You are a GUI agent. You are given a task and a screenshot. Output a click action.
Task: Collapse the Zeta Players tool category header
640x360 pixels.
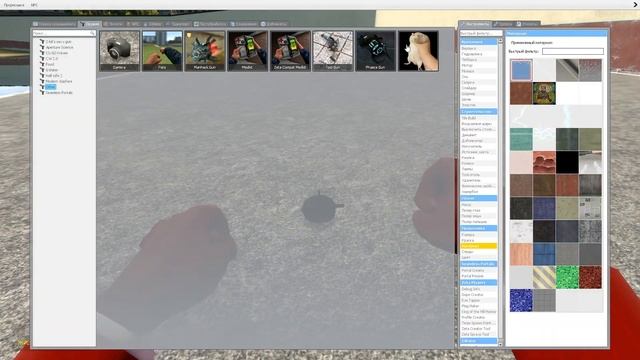click(478, 282)
